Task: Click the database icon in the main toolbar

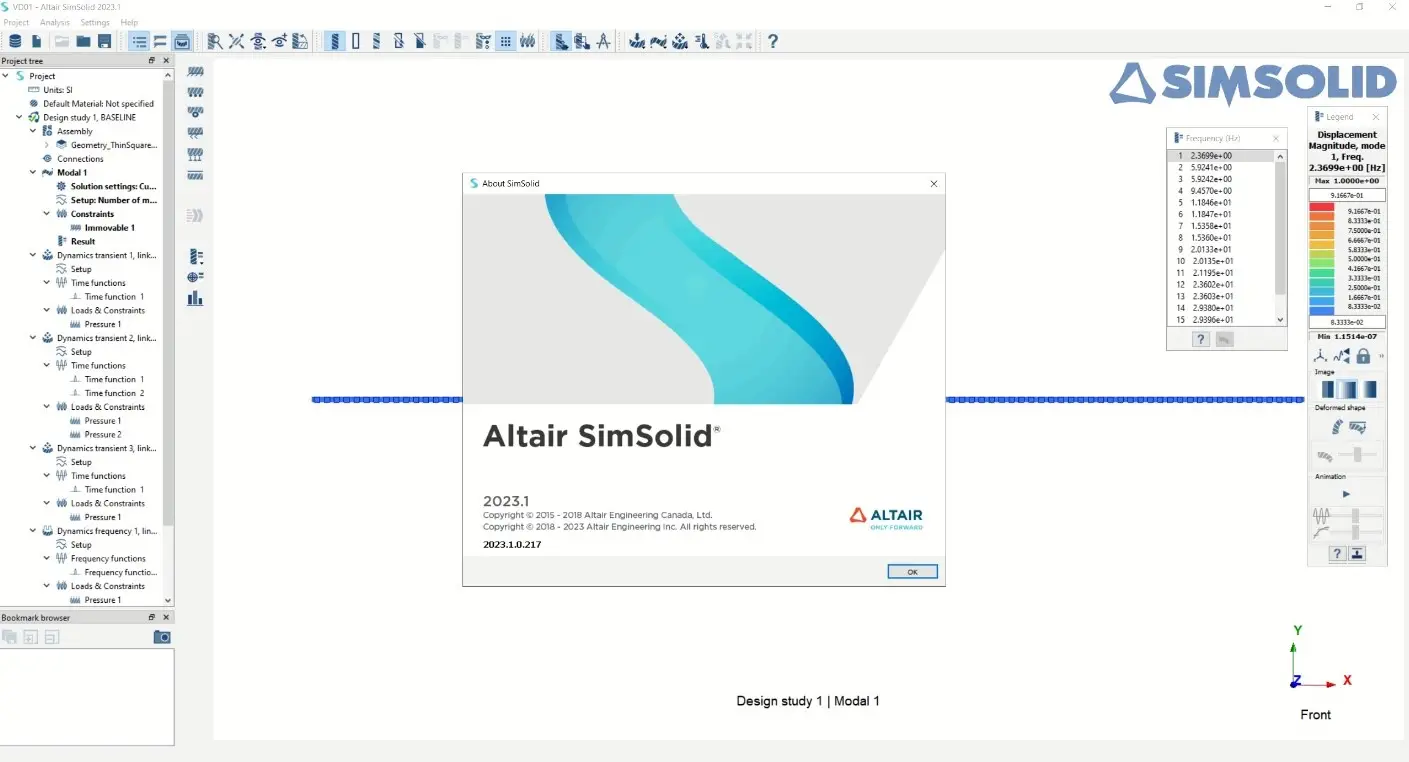Action: click(x=15, y=41)
